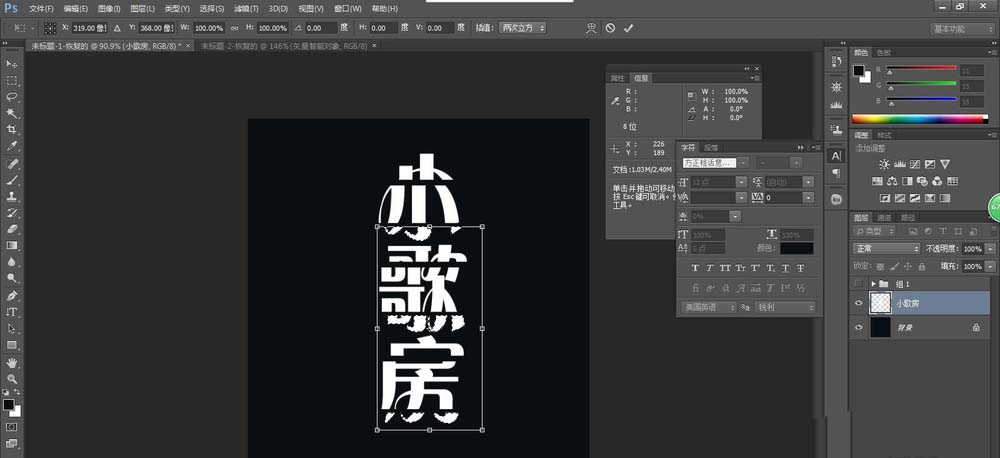This screenshot has width=1000, height=458.
Task: Hide the 小歌房 layer using its eye
Action: tap(859, 304)
